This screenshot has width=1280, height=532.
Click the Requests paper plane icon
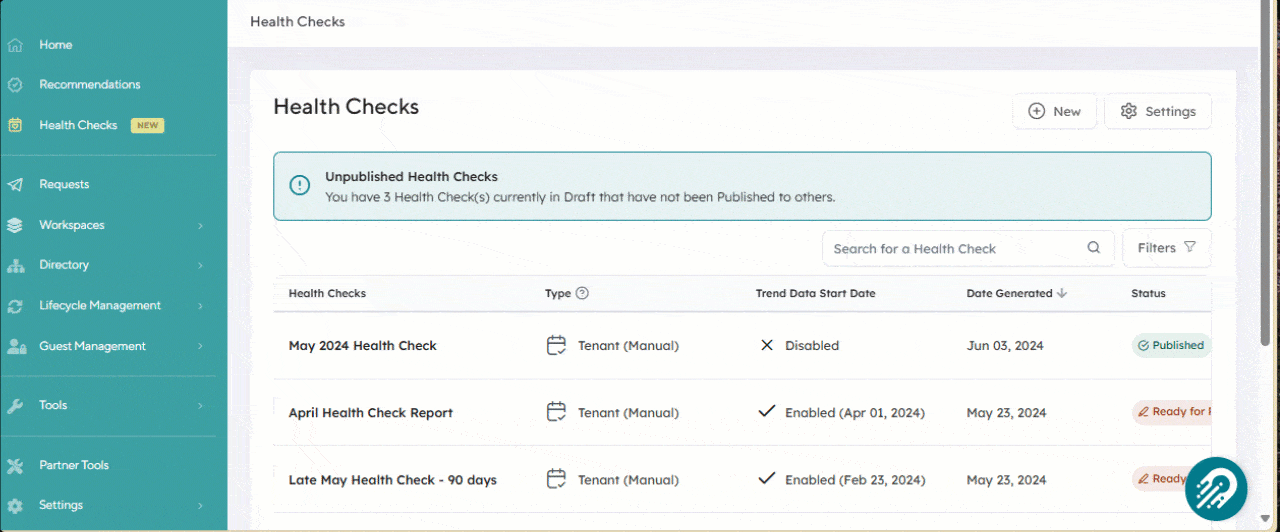(x=15, y=185)
